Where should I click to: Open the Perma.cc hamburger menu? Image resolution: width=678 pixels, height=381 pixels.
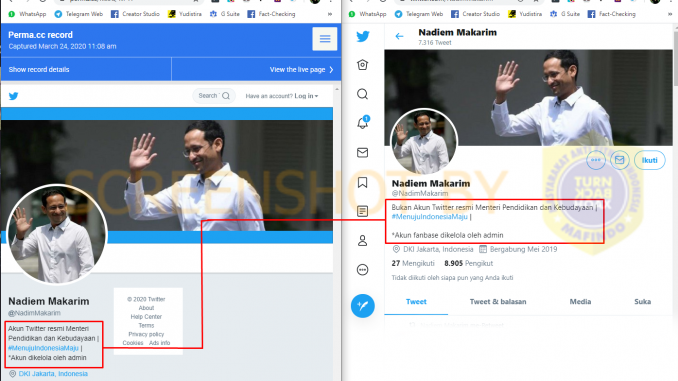[x=325, y=39]
